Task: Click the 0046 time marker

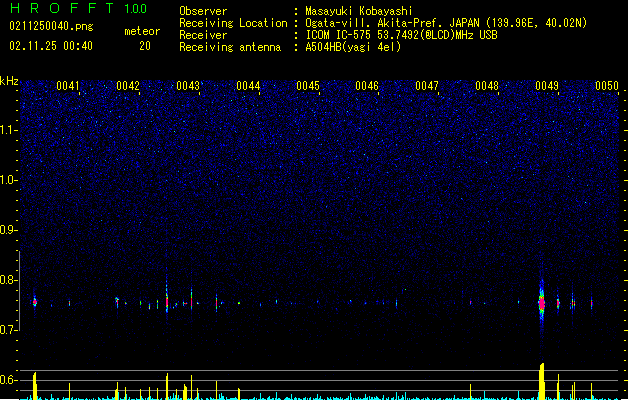Action: [x=367, y=86]
